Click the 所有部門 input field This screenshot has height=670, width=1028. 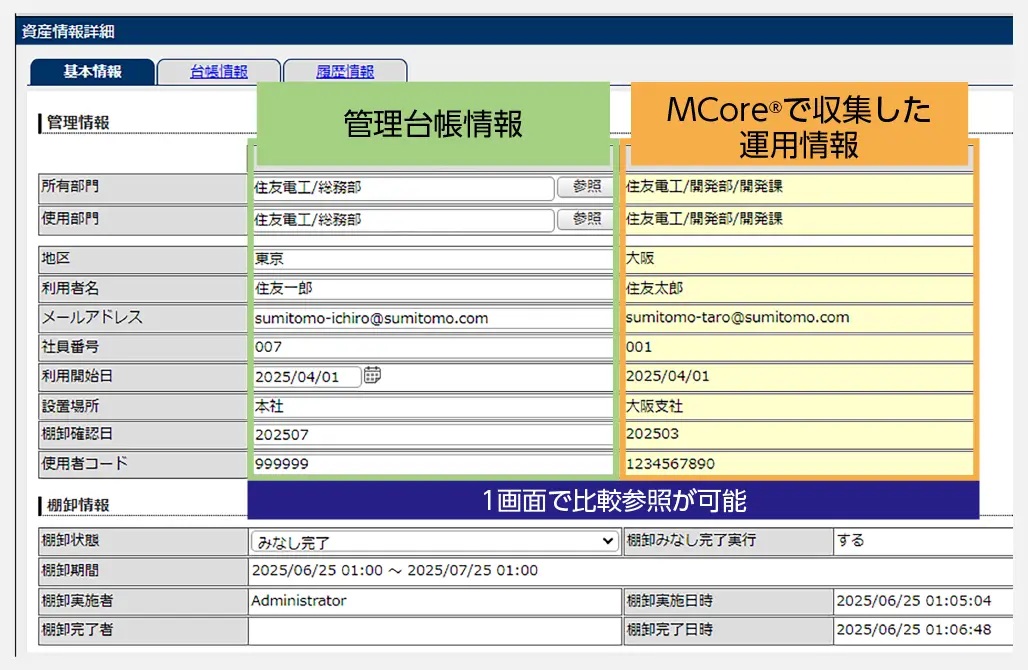[x=403, y=187]
